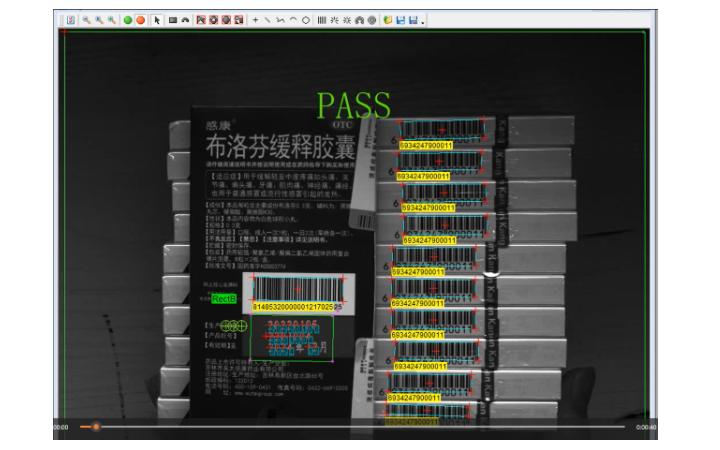Viewport: 720px width, 450px height.
Task: Select the polyline tool
Action: tap(280, 20)
